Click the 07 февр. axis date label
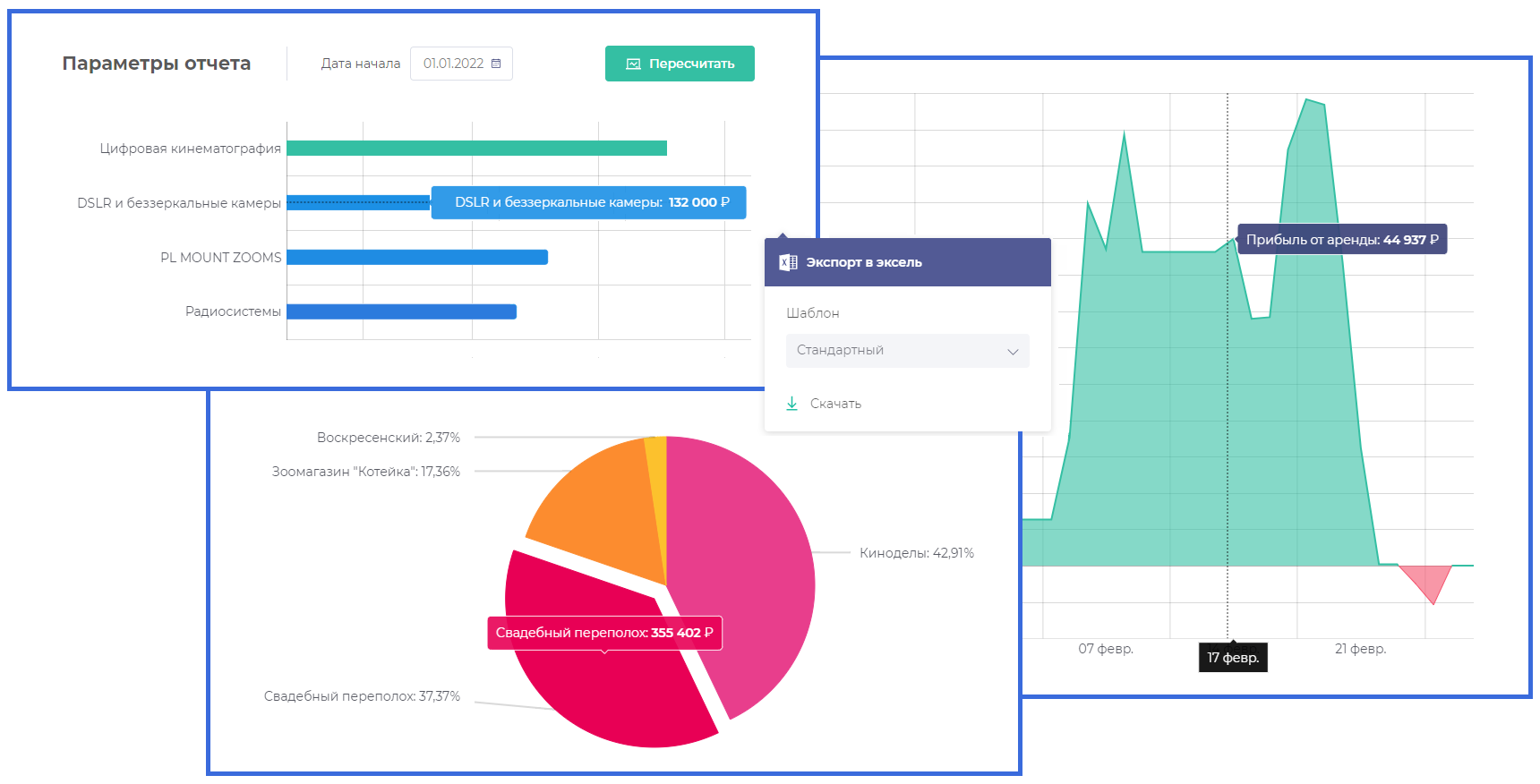The image size is (1540, 784). (1106, 649)
